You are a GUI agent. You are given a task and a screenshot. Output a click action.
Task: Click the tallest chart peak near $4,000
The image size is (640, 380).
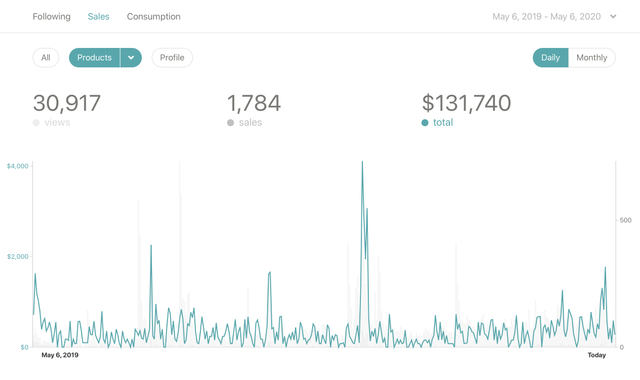pos(362,162)
